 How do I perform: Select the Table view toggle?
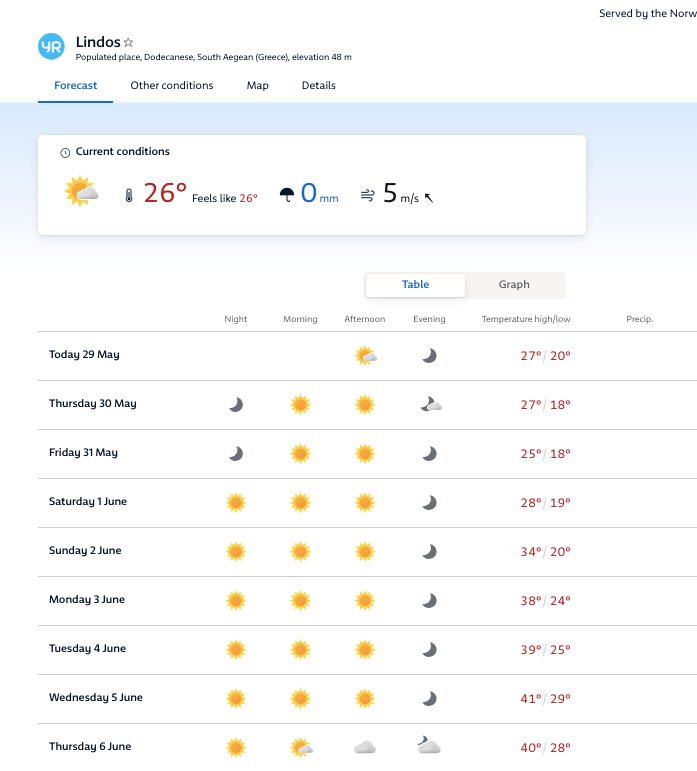click(415, 285)
